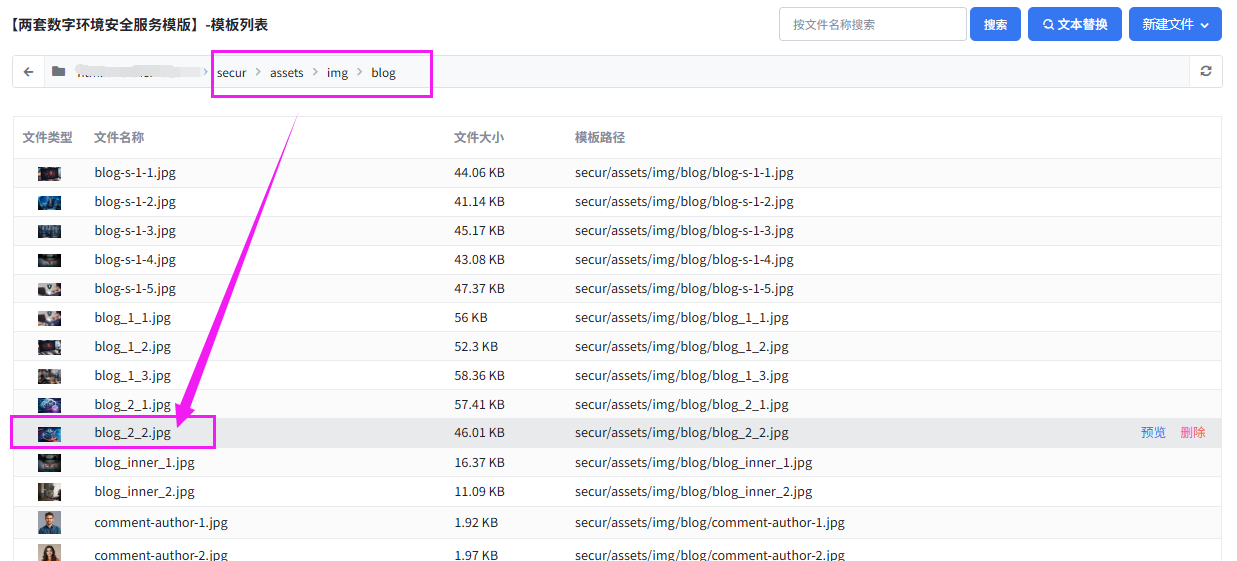Click 删除 link for blog_2_2.jpg
Screen dimensions: 1237x561
click(1192, 433)
